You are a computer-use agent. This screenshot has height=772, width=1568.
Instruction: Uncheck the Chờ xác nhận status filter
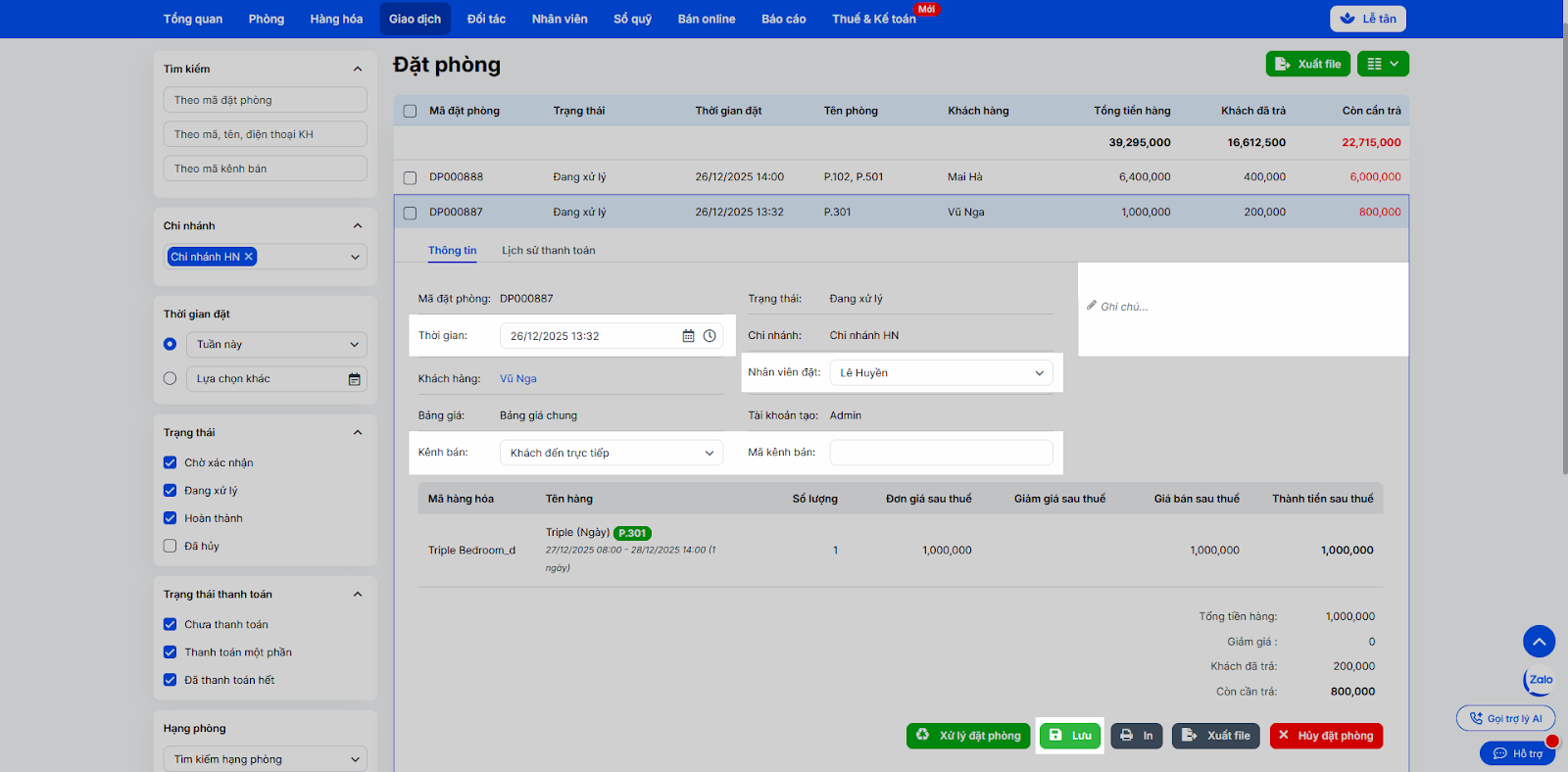(170, 462)
